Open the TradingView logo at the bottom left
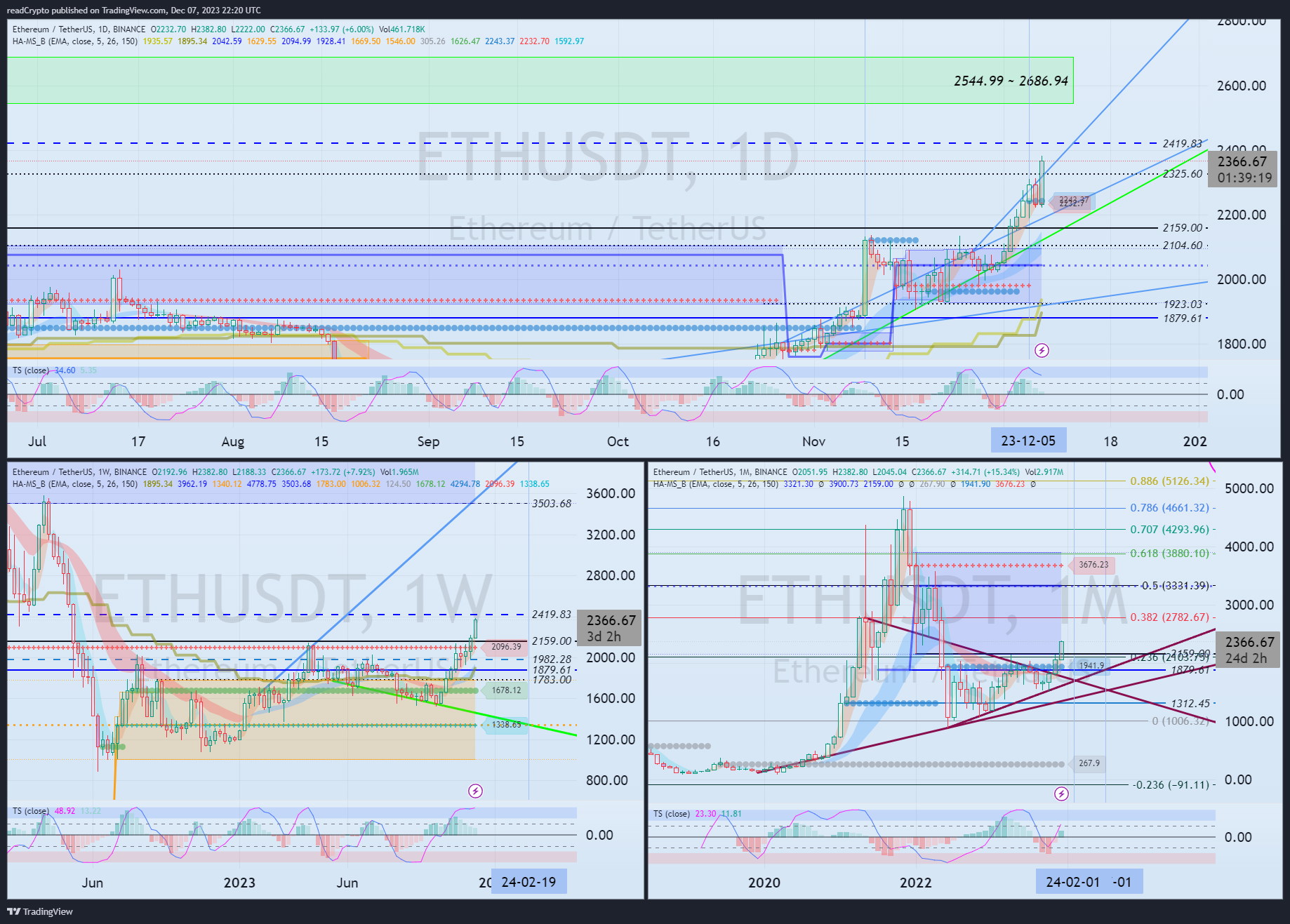Image resolution: width=1290 pixels, height=924 pixels. [40, 911]
